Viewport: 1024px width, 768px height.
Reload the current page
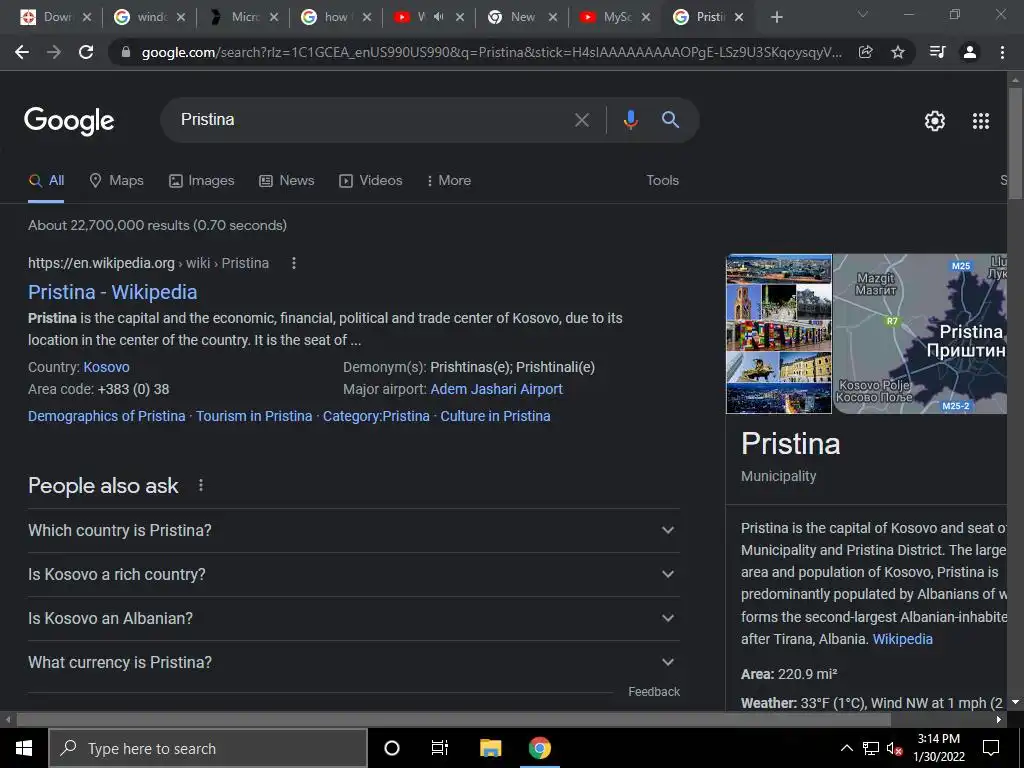[x=86, y=52]
